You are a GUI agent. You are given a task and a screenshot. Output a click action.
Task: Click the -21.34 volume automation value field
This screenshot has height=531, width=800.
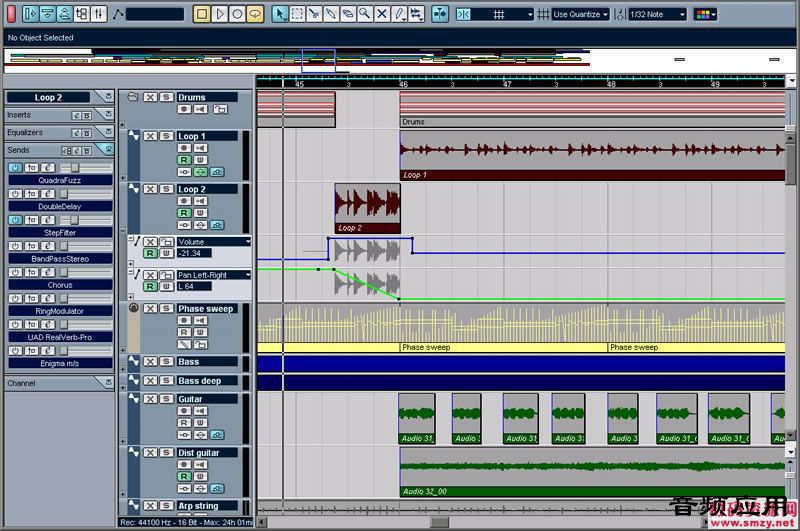[x=194, y=253]
